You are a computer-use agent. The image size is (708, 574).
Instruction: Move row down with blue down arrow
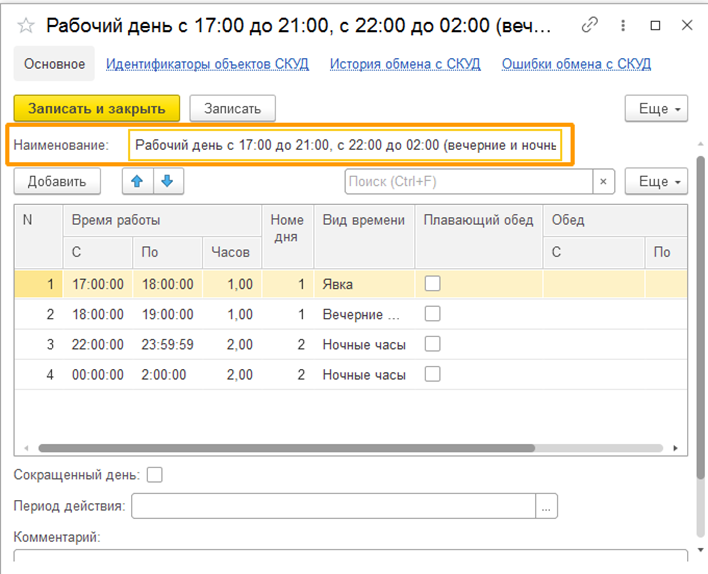point(167,181)
